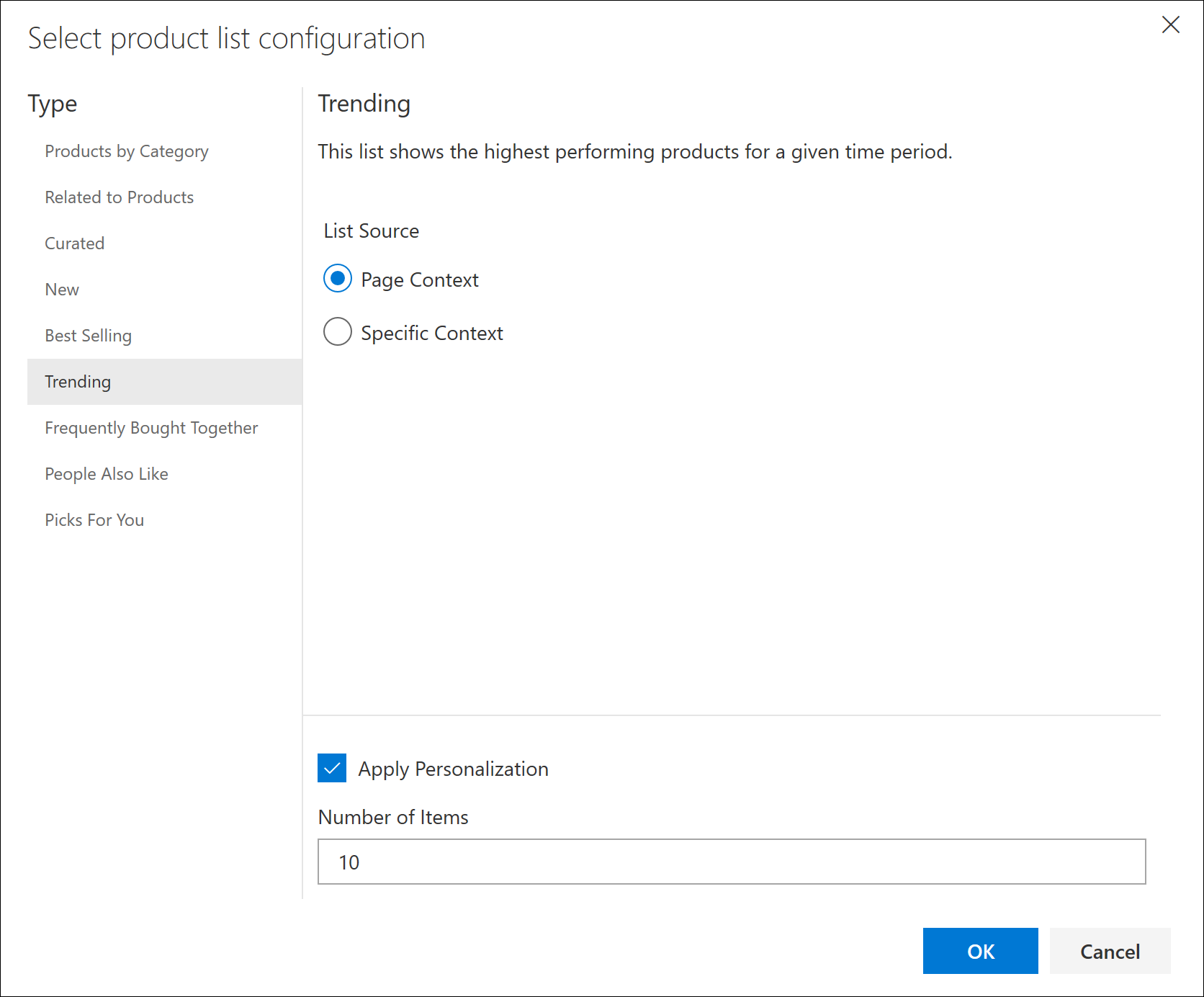
Task: Select Products by Category type
Action: (127, 151)
